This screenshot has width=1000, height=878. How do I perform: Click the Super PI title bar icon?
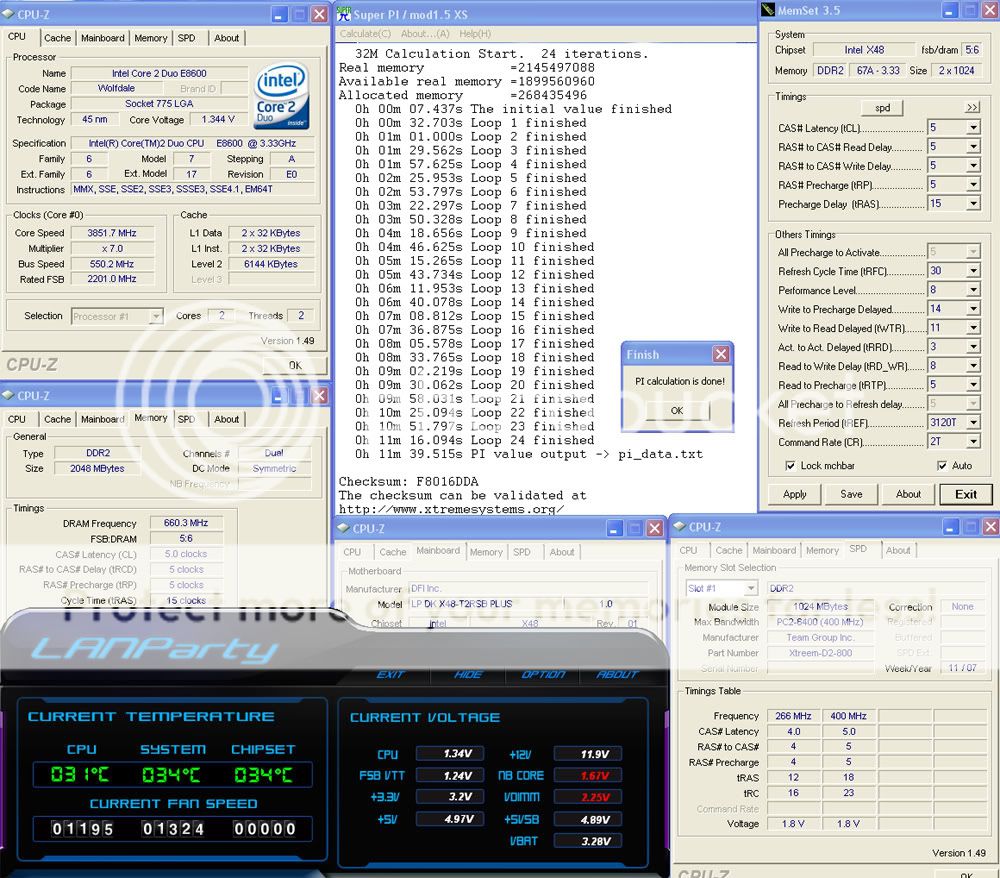pos(344,14)
